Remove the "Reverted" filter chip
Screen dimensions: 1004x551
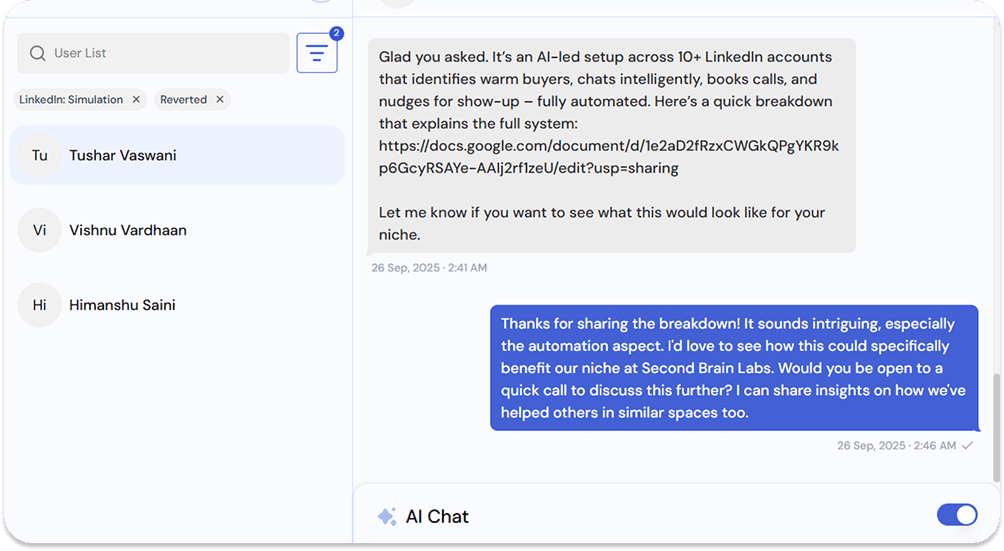coord(220,100)
